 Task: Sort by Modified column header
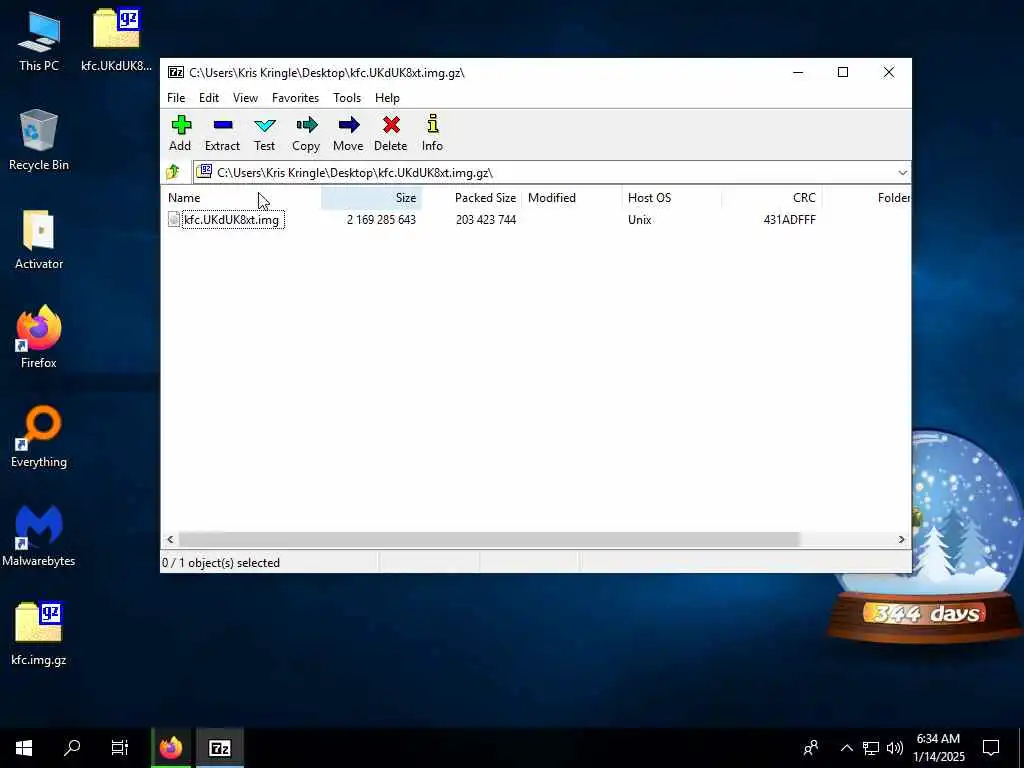(x=571, y=198)
